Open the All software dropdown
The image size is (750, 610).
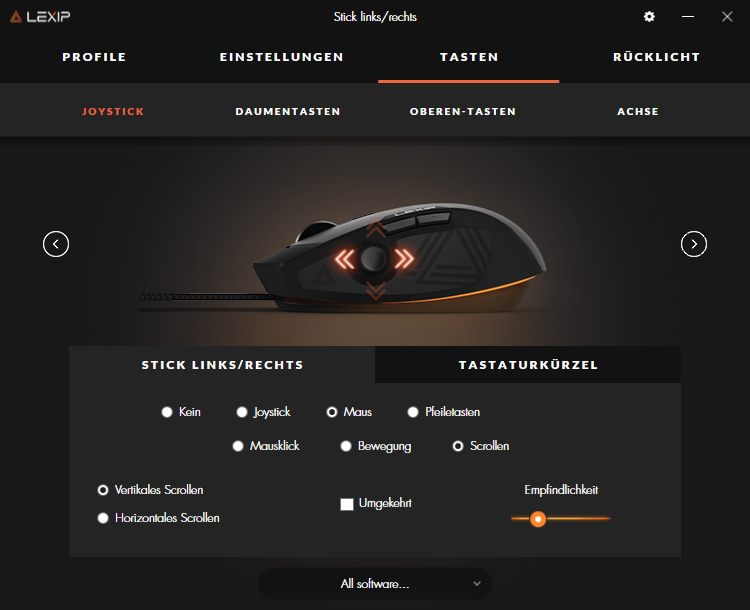[375, 584]
